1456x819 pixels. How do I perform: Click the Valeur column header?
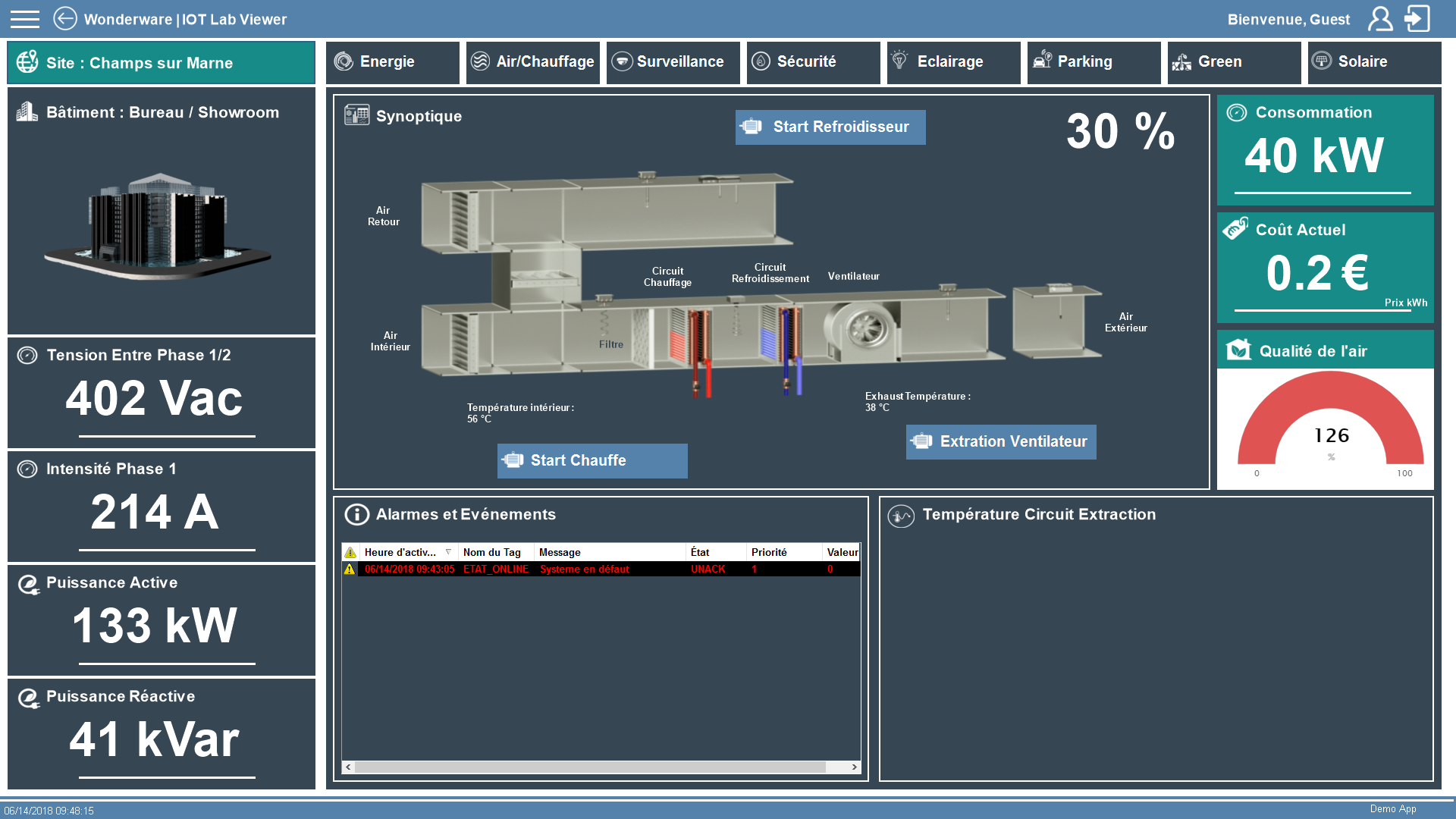pyautogui.click(x=842, y=552)
